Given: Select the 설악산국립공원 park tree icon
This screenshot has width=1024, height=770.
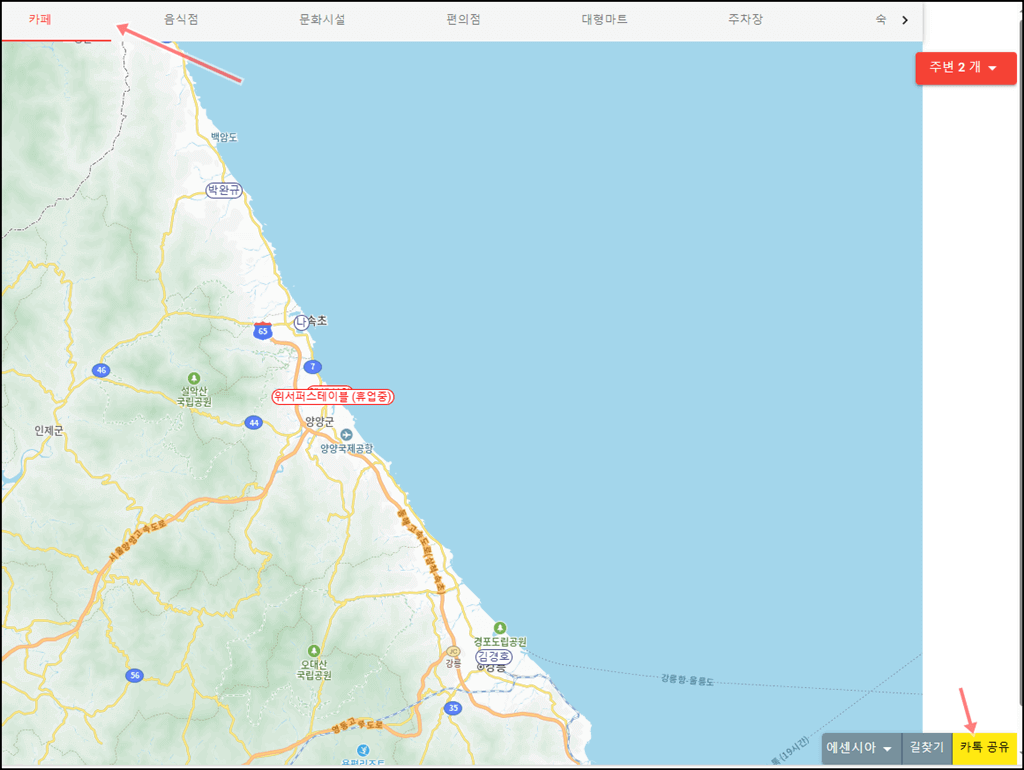Looking at the screenshot, I should coord(194,378).
